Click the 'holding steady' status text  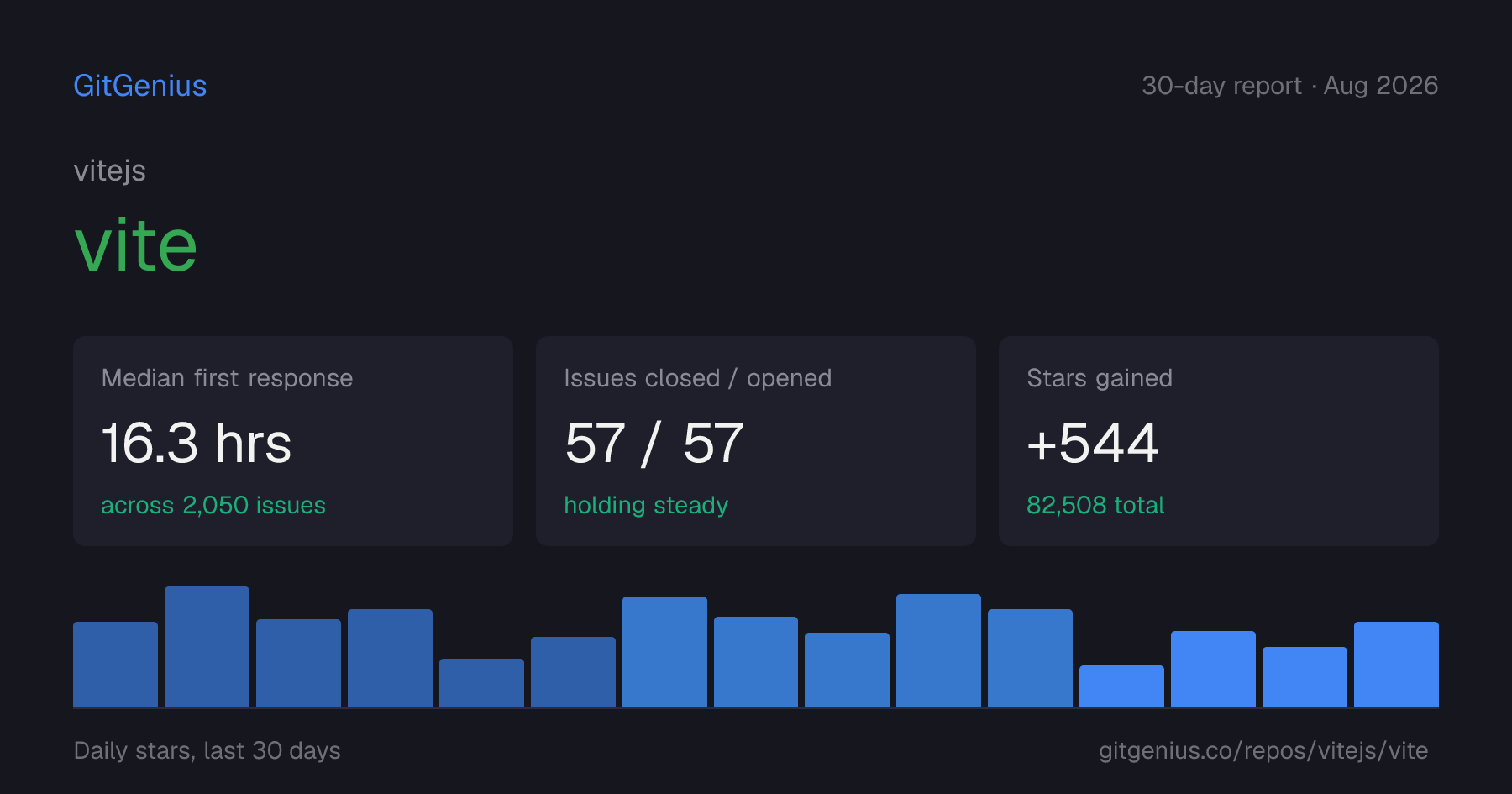(x=646, y=505)
